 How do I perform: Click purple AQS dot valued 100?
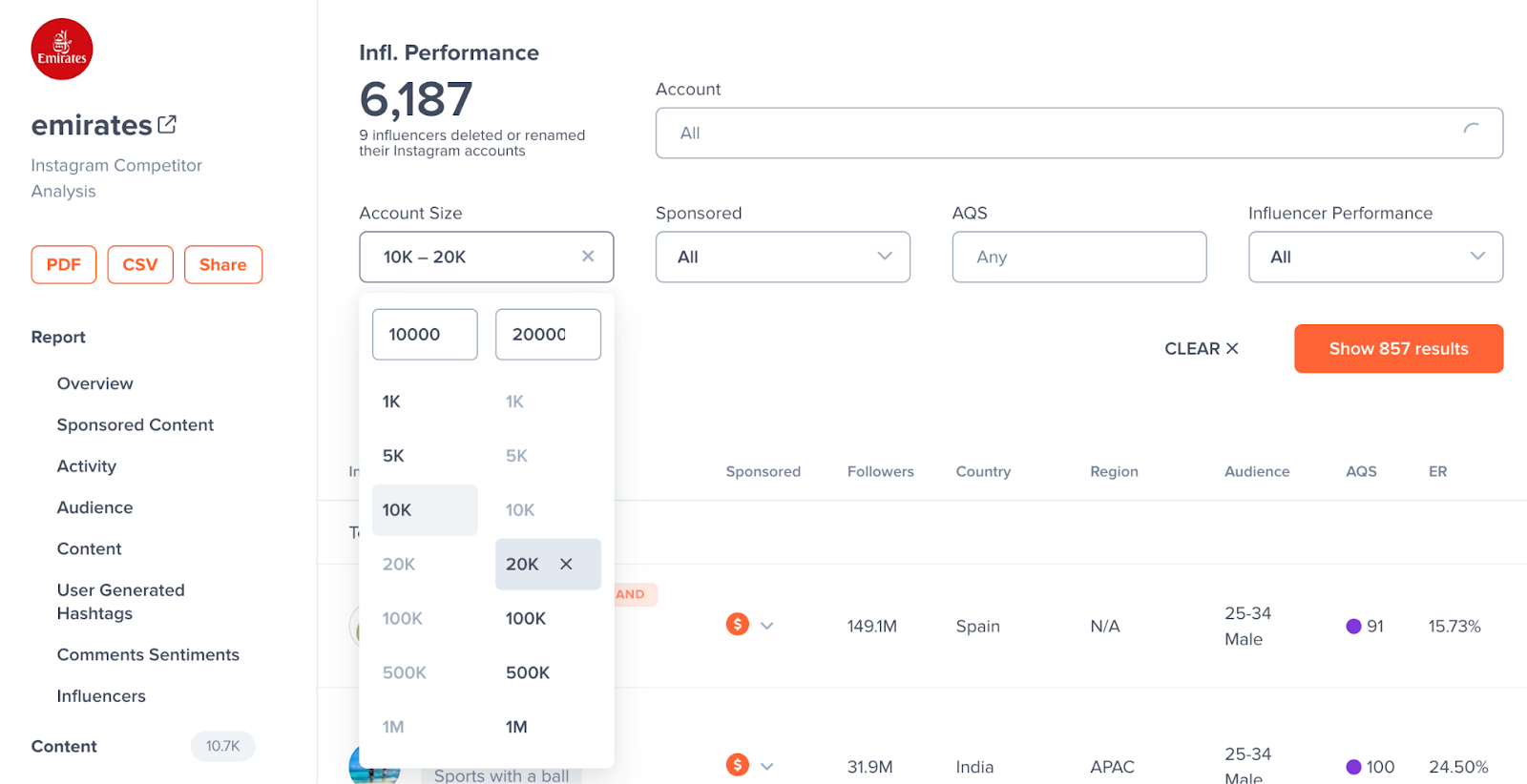click(1353, 767)
